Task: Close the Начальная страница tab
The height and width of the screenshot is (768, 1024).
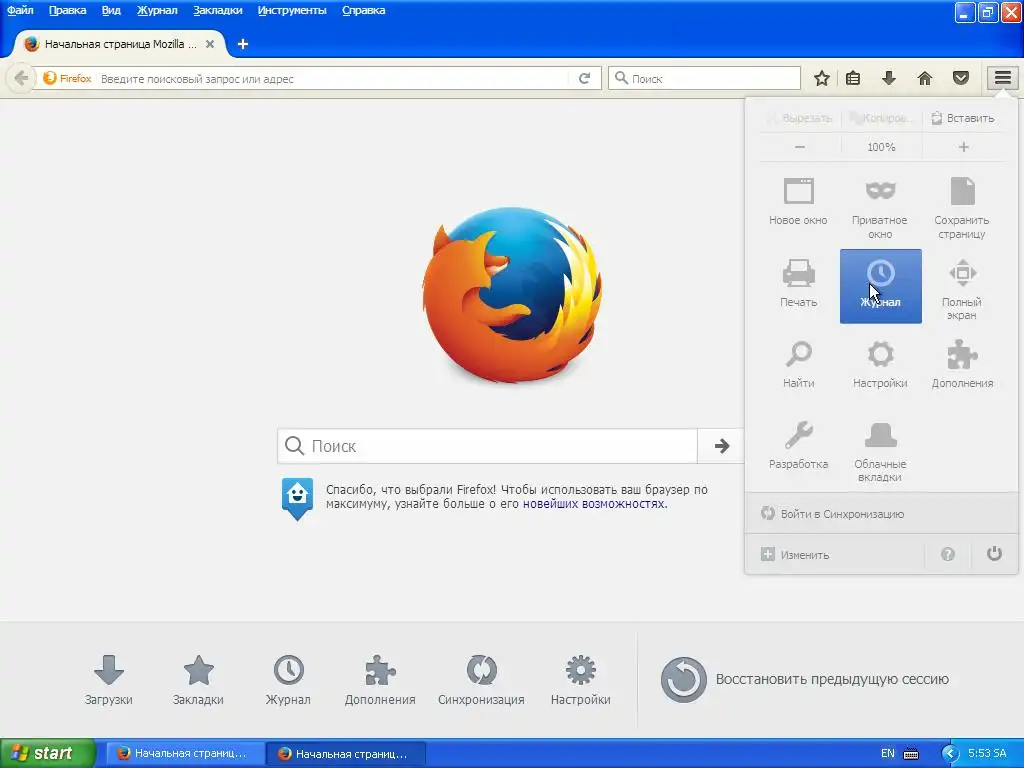Action: tap(210, 44)
